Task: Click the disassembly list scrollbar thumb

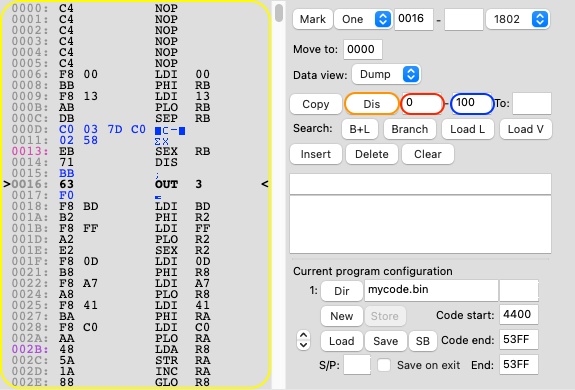Action: (279, 13)
